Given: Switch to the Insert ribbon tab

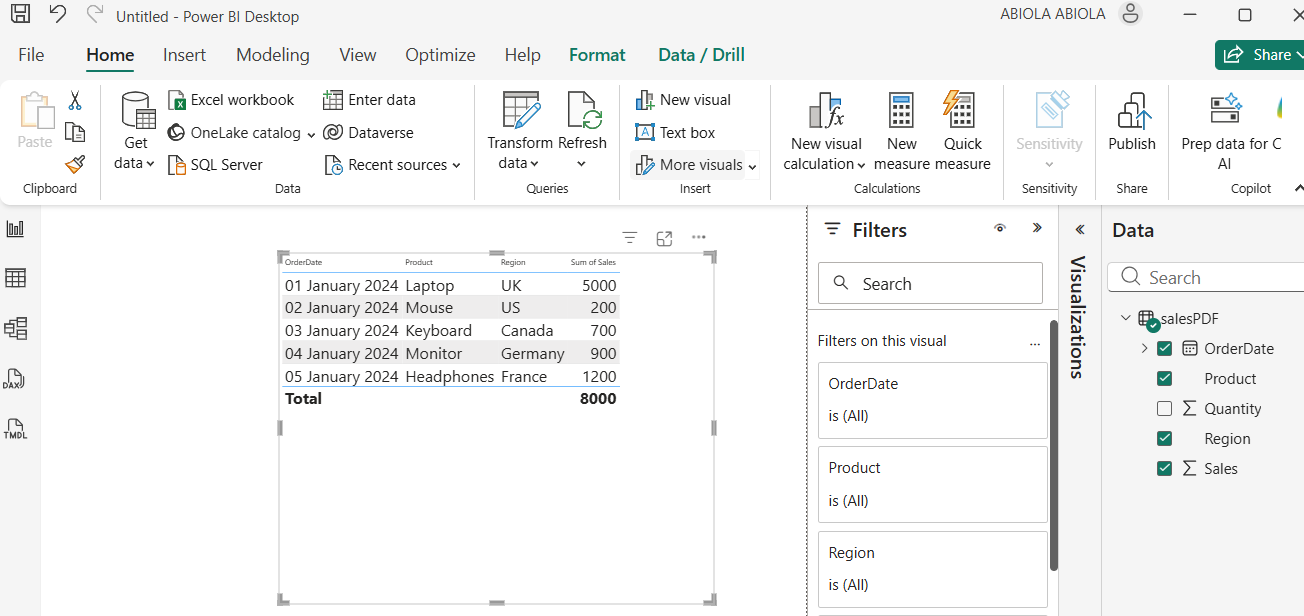Looking at the screenshot, I should [184, 55].
